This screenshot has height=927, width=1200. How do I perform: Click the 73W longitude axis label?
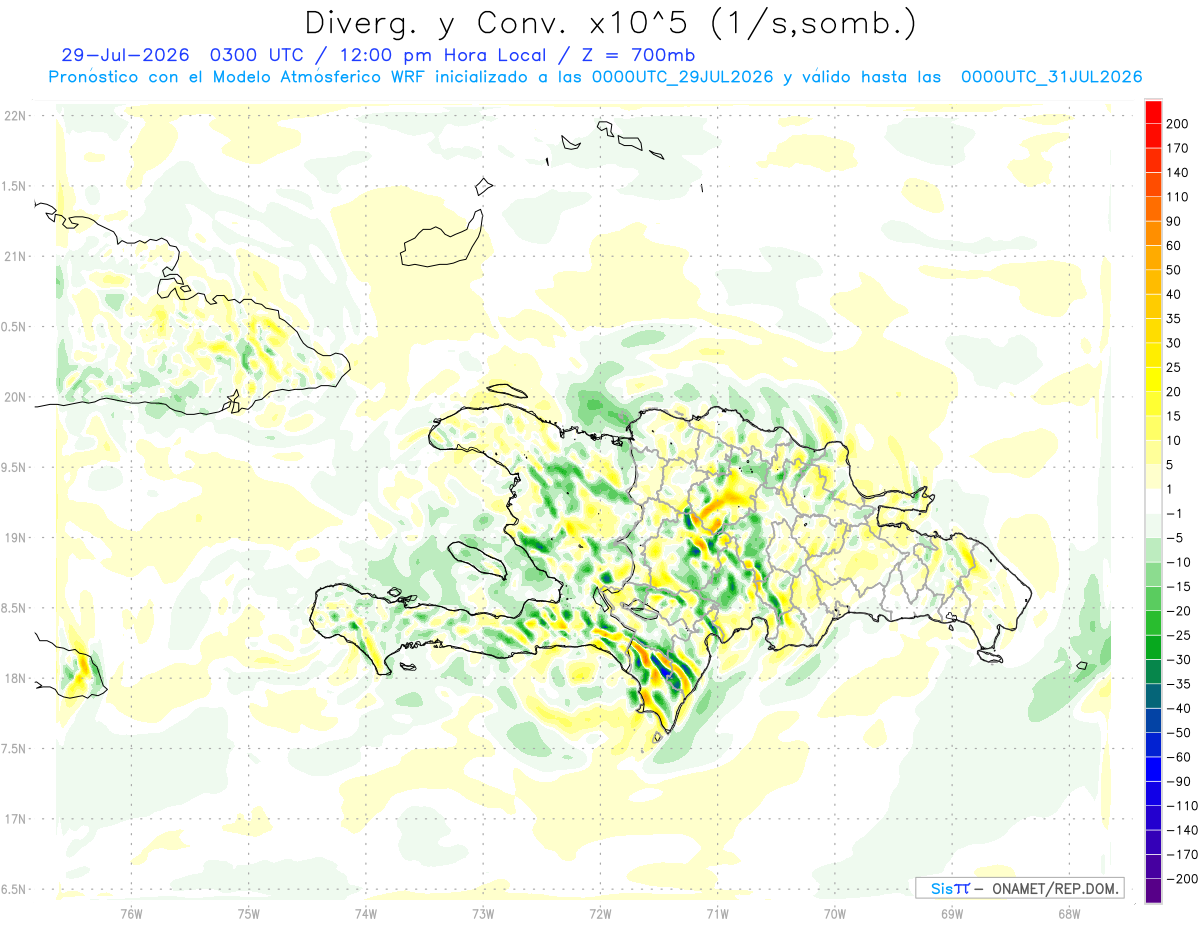pos(483,913)
